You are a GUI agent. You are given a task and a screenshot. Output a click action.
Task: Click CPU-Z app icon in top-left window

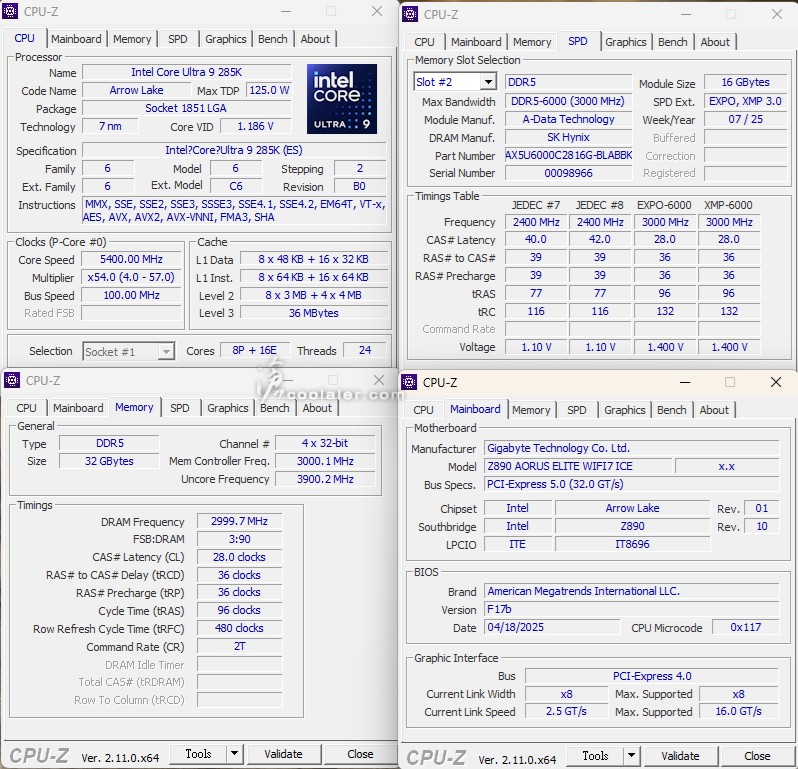(10, 11)
